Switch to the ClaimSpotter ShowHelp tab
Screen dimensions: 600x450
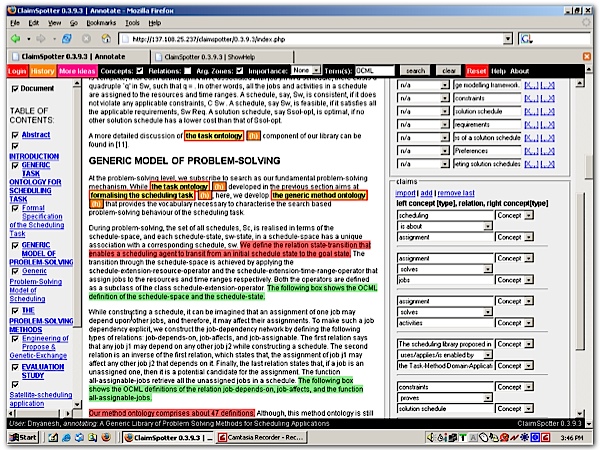222,57
